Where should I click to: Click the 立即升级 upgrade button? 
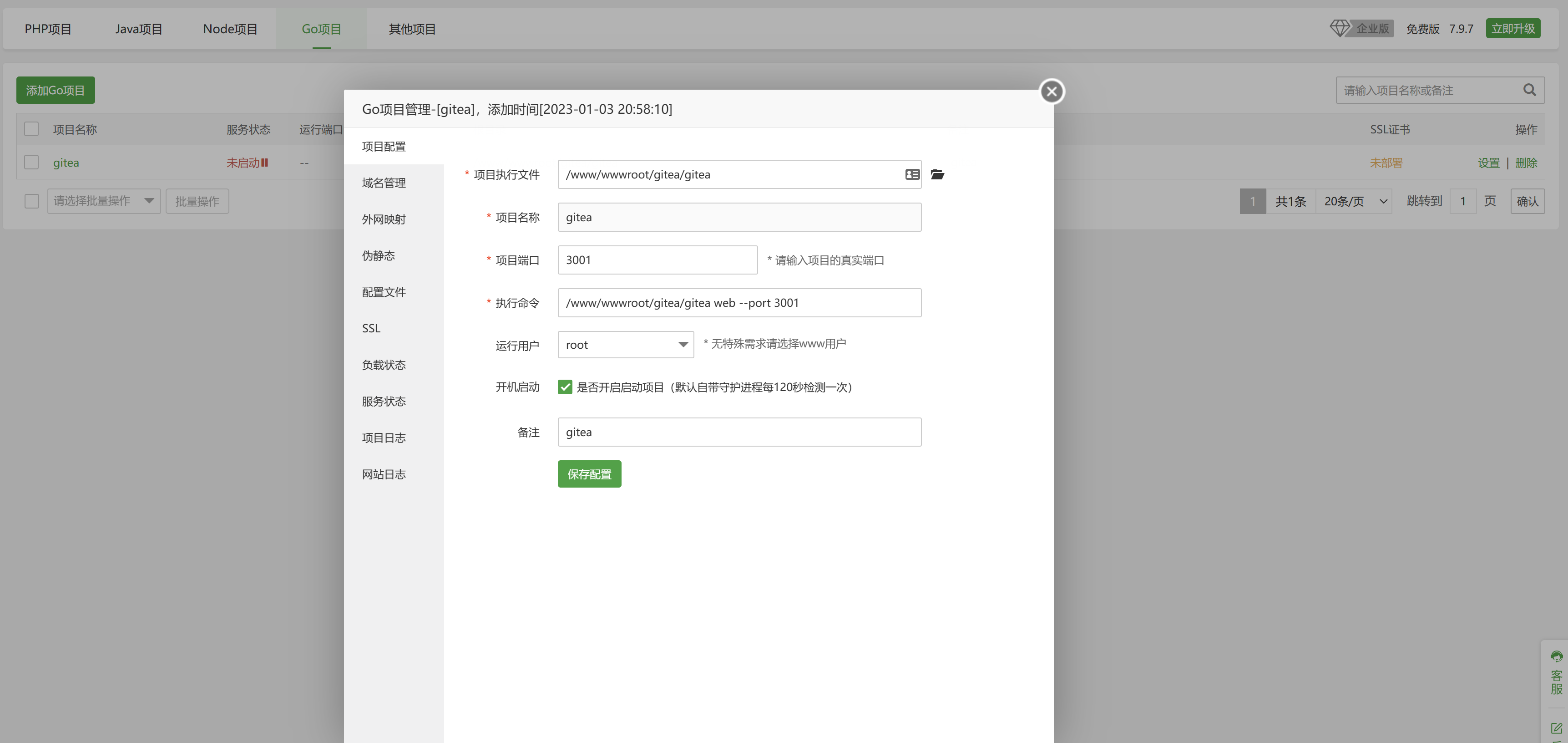[1512, 29]
